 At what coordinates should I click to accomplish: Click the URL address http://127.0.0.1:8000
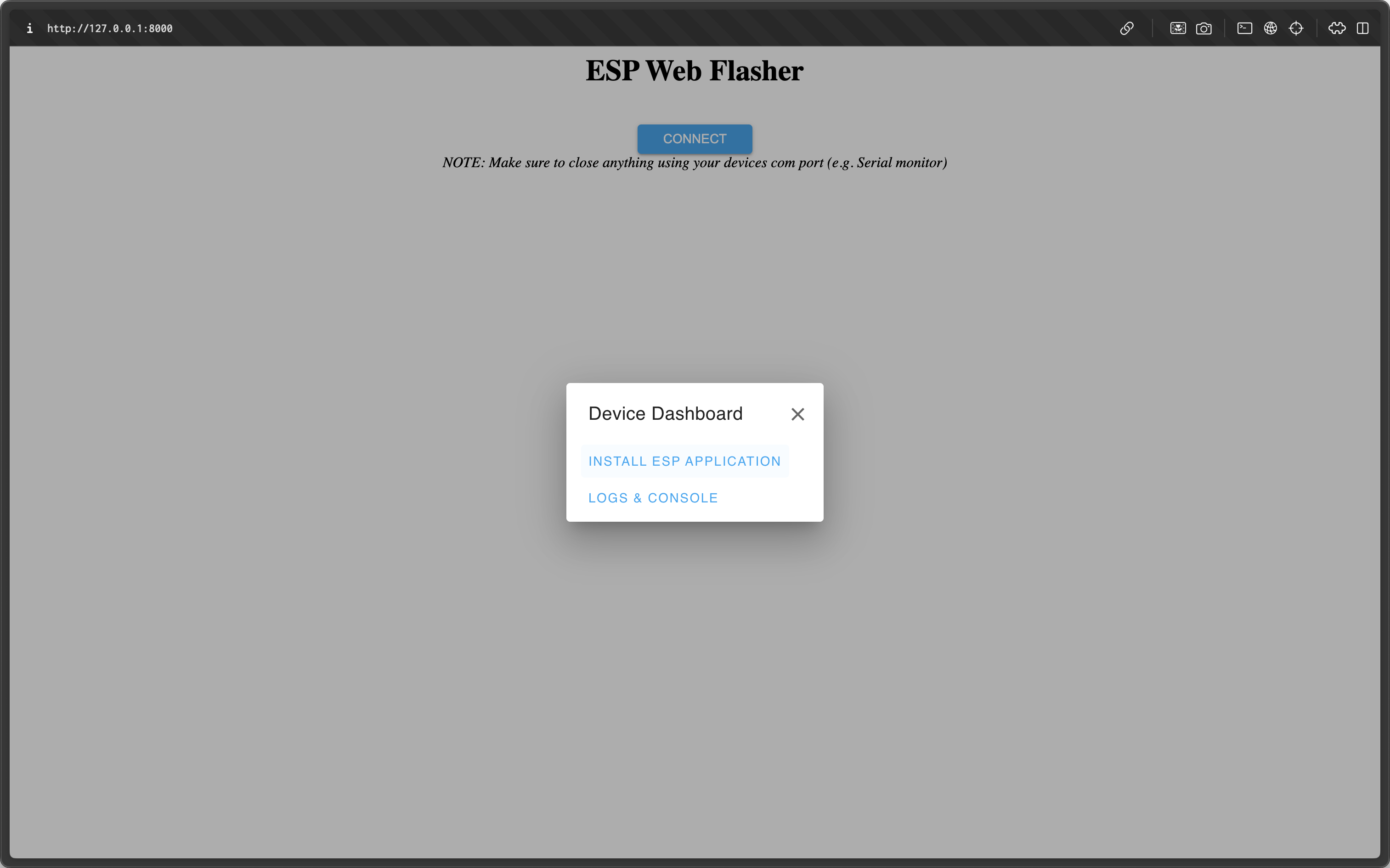[110, 28]
